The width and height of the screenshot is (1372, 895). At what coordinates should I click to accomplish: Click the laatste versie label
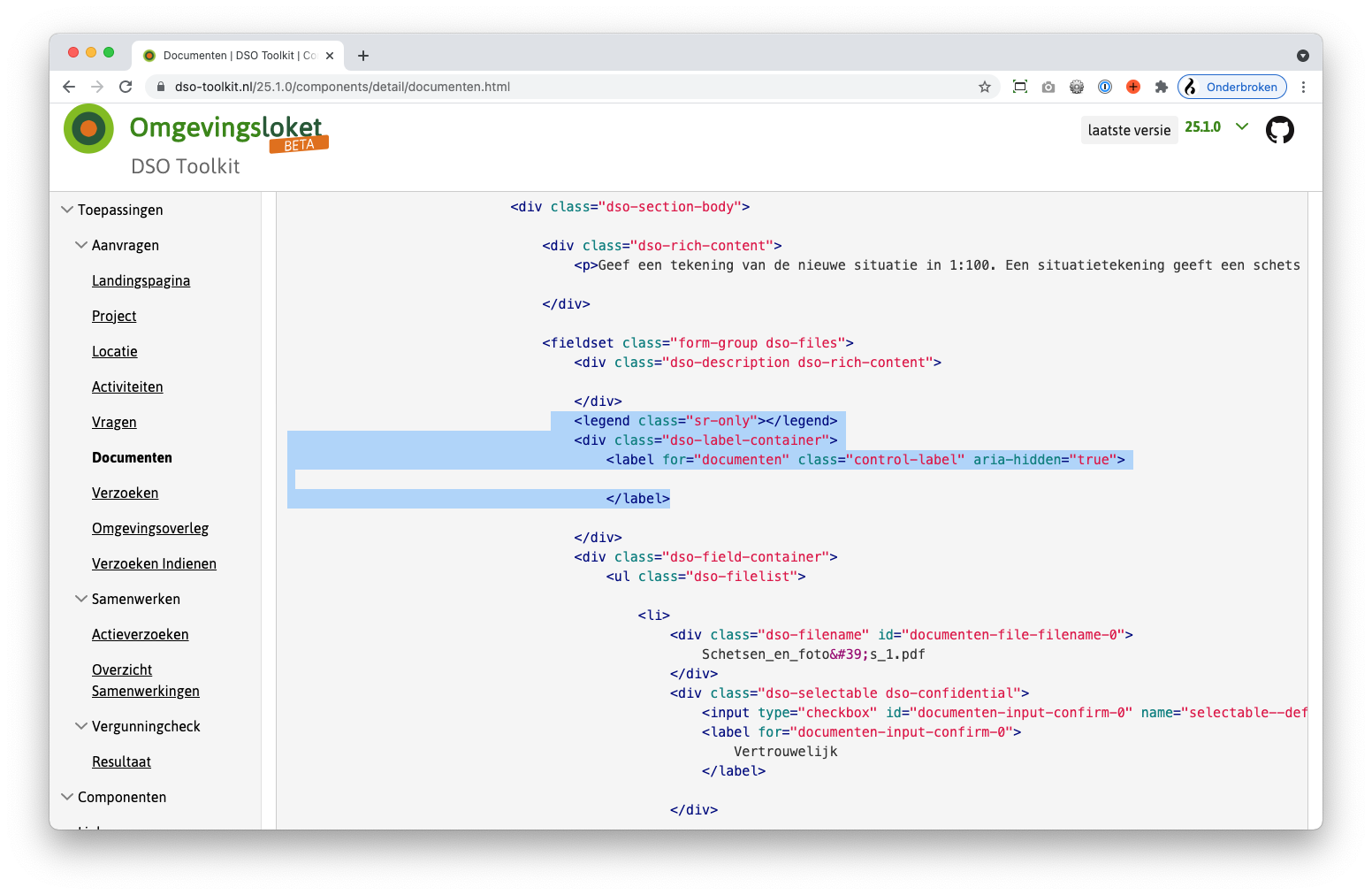click(x=1129, y=130)
